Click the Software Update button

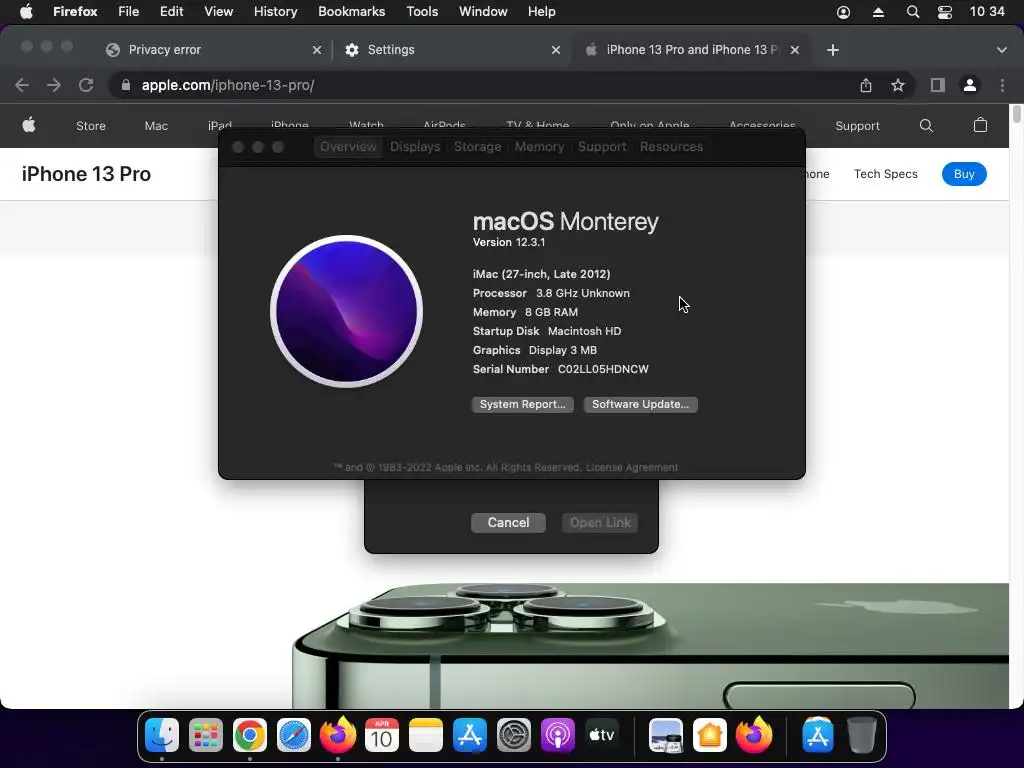(640, 404)
